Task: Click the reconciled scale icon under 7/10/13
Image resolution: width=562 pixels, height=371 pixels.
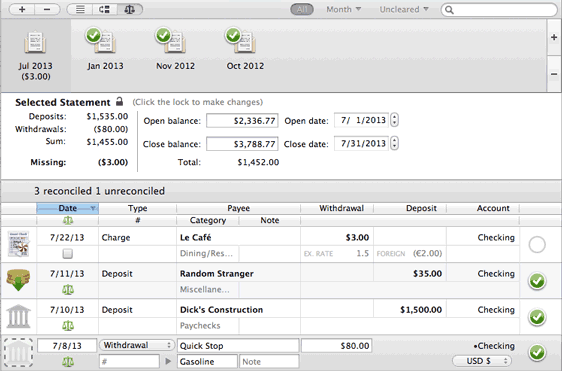Action: (68, 326)
